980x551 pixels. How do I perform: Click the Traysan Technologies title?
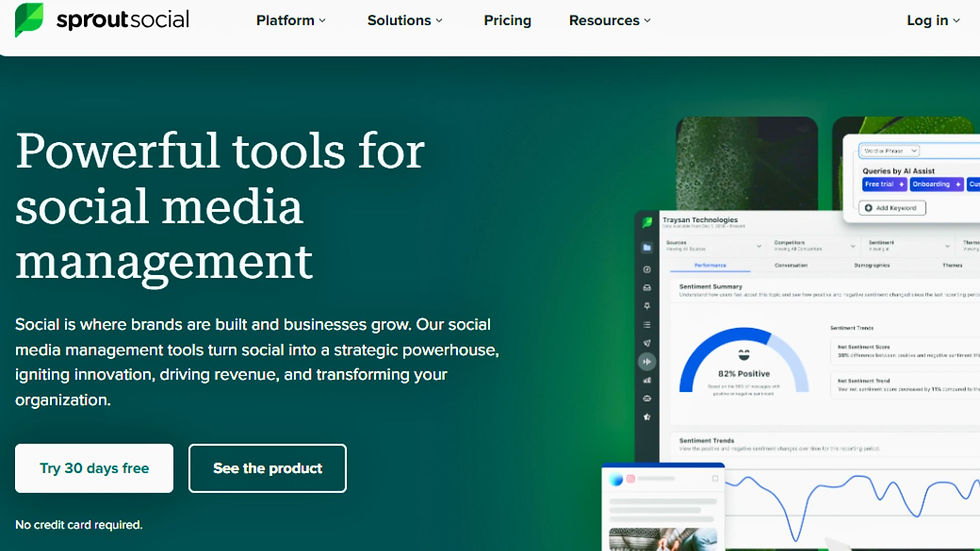700,220
